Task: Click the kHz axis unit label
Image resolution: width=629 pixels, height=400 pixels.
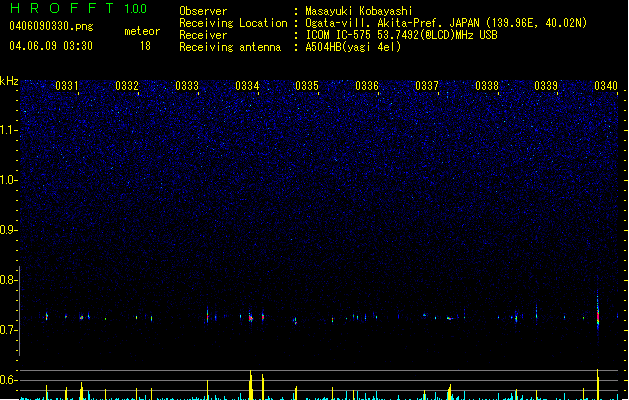Action: point(9,81)
